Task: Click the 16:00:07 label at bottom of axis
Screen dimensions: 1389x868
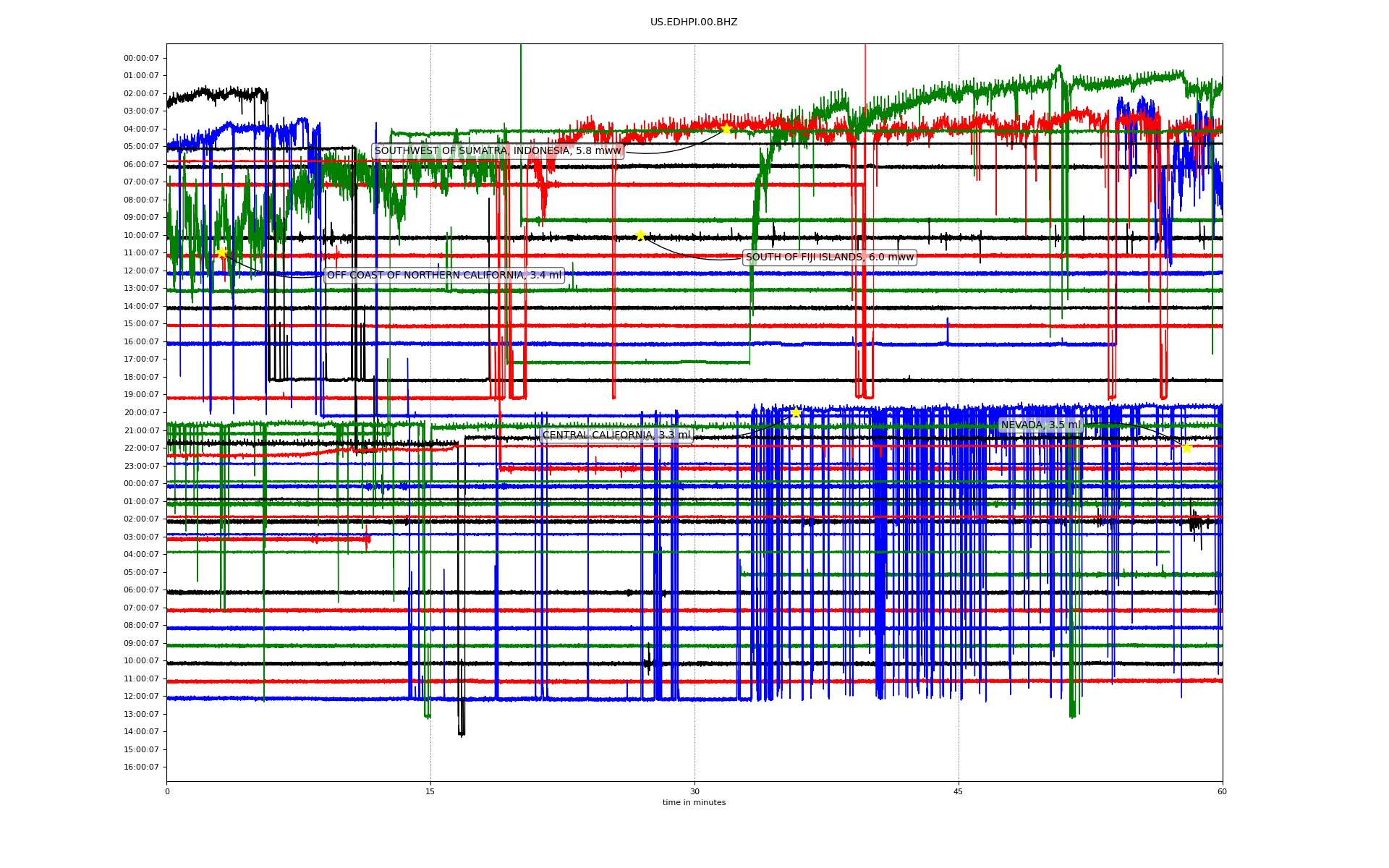Action: click(x=141, y=767)
